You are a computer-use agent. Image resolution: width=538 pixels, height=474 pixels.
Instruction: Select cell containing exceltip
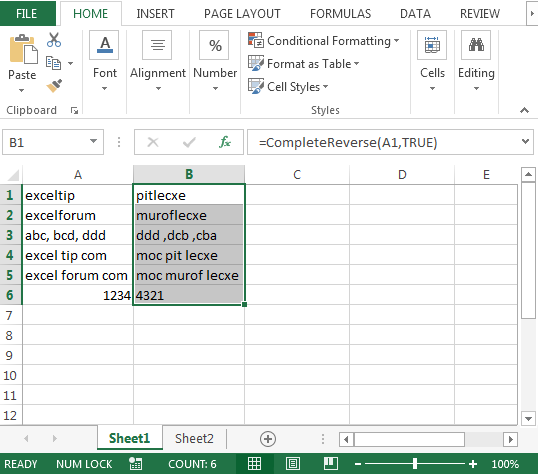(x=78, y=195)
